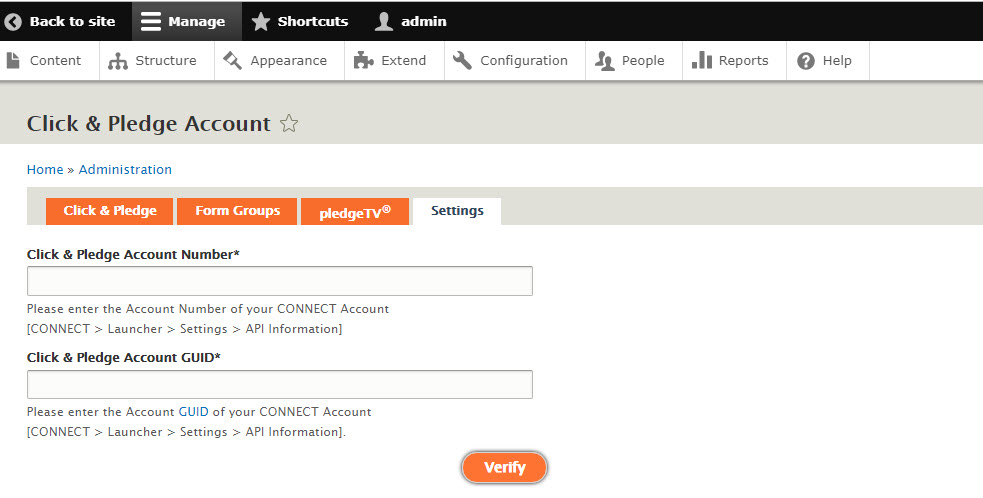This screenshot has width=983, height=498.
Task: Focus the Click & Pledge Account Number field
Action: [x=280, y=281]
